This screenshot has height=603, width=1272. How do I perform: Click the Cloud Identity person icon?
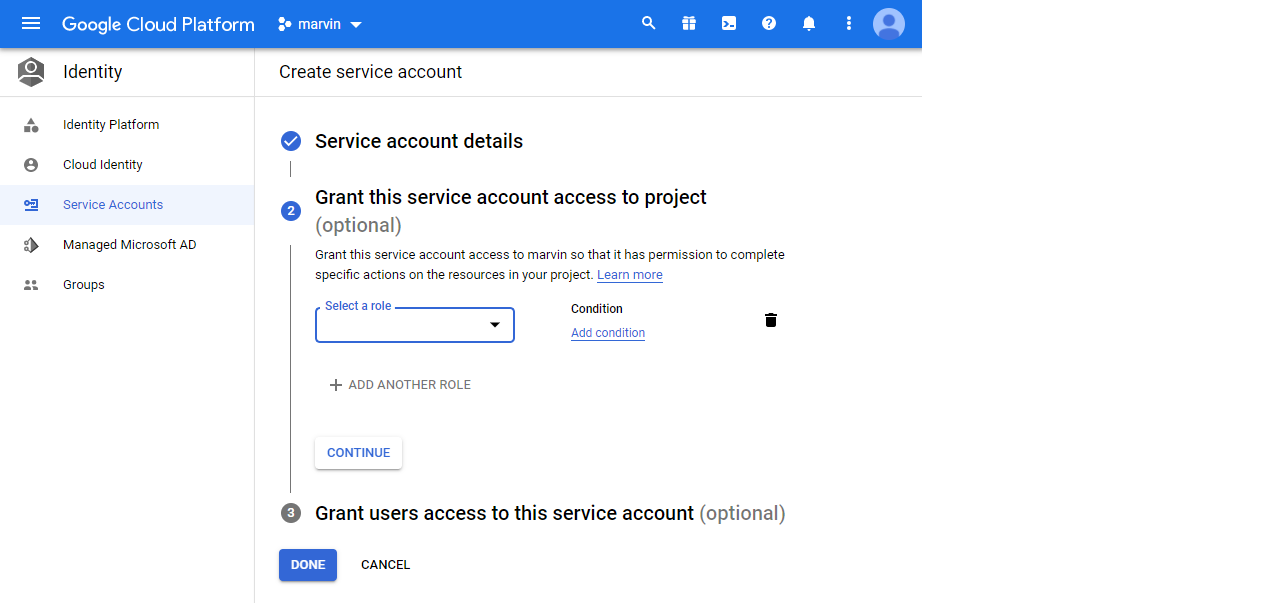31,165
